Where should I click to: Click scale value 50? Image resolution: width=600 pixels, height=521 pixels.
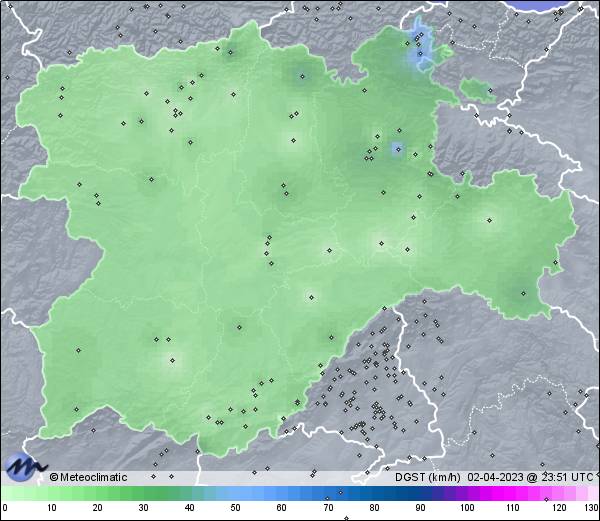(x=235, y=508)
